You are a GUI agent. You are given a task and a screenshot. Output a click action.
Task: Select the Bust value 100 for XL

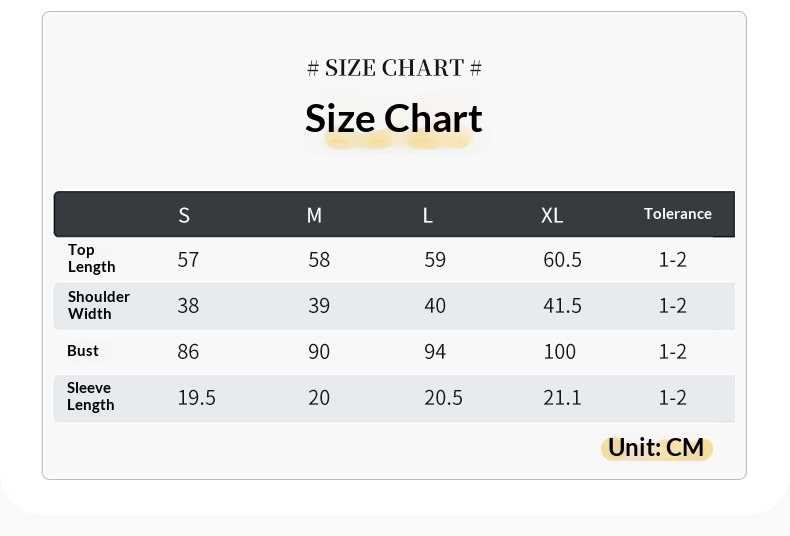(560, 352)
